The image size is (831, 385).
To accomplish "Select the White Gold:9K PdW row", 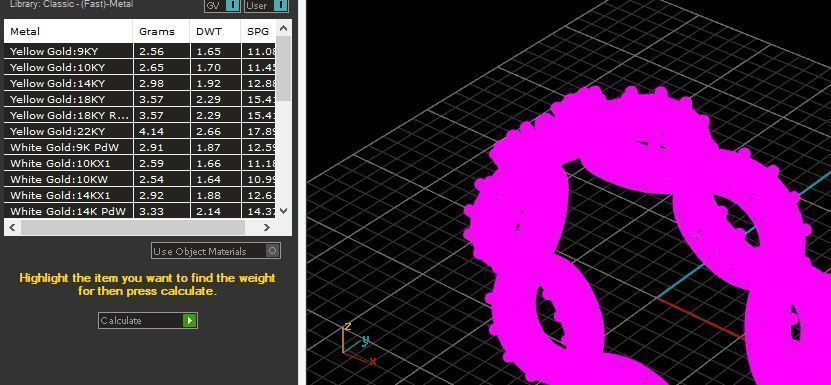I will [x=140, y=147].
